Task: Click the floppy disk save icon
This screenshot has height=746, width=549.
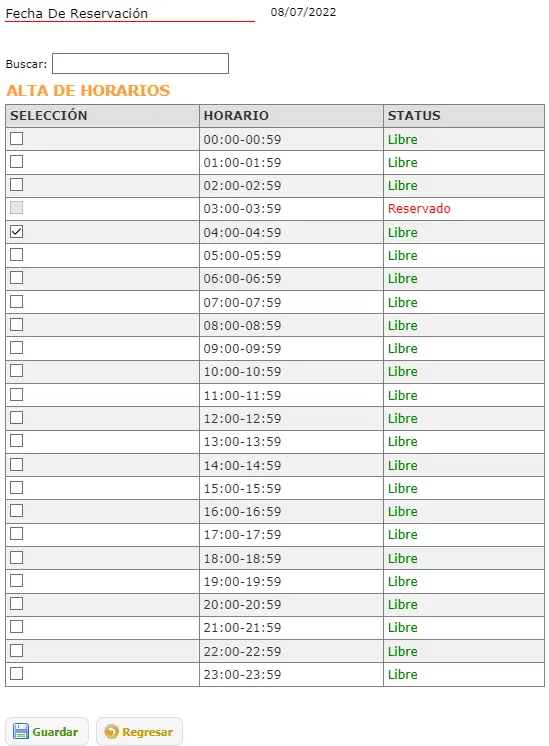Action: [x=20, y=731]
